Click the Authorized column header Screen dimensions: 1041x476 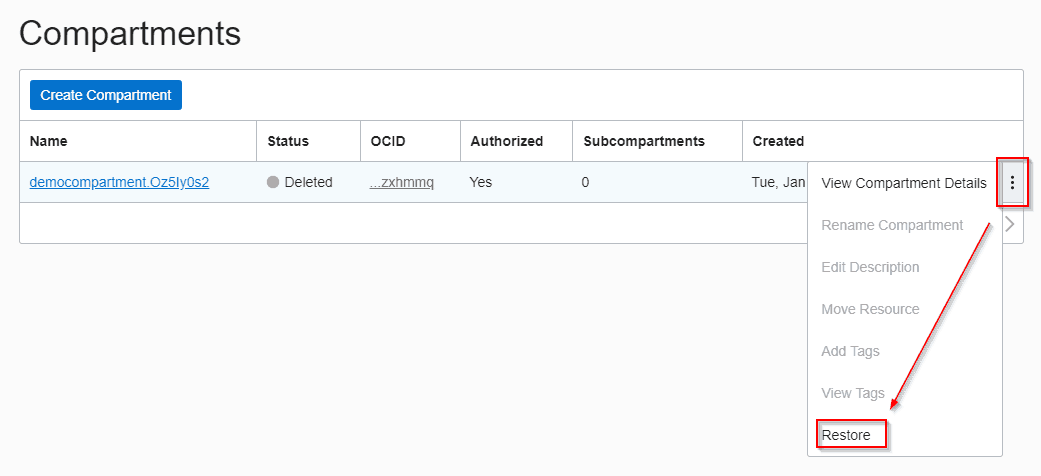pyautogui.click(x=507, y=141)
